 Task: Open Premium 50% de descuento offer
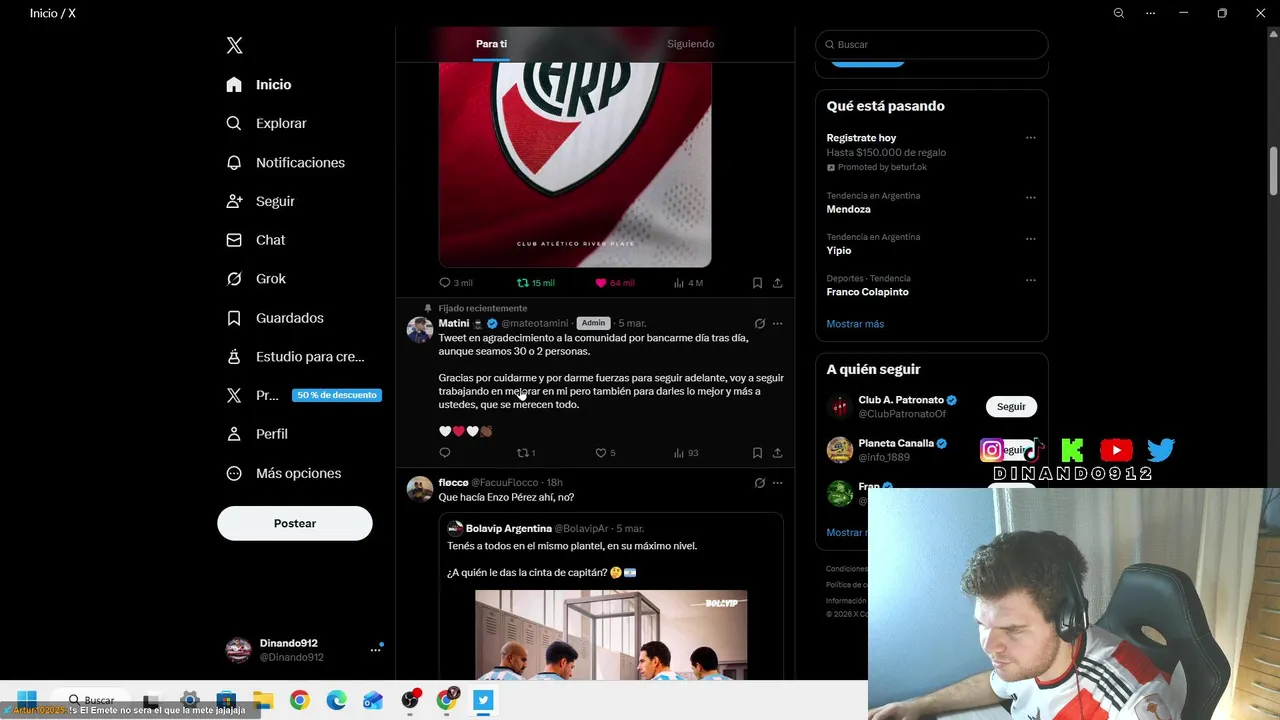point(303,395)
